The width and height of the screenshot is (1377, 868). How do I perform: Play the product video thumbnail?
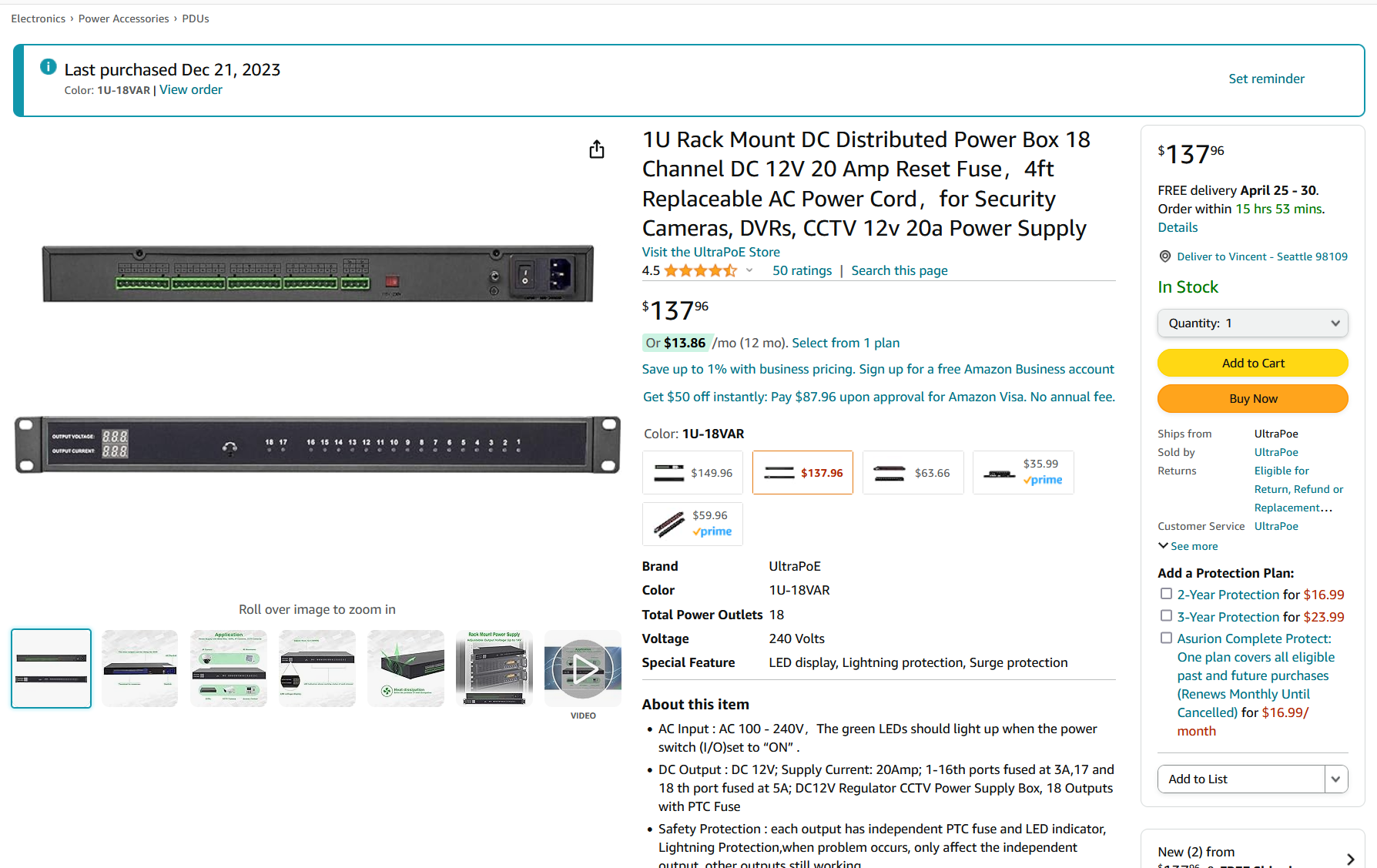pos(582,669)
